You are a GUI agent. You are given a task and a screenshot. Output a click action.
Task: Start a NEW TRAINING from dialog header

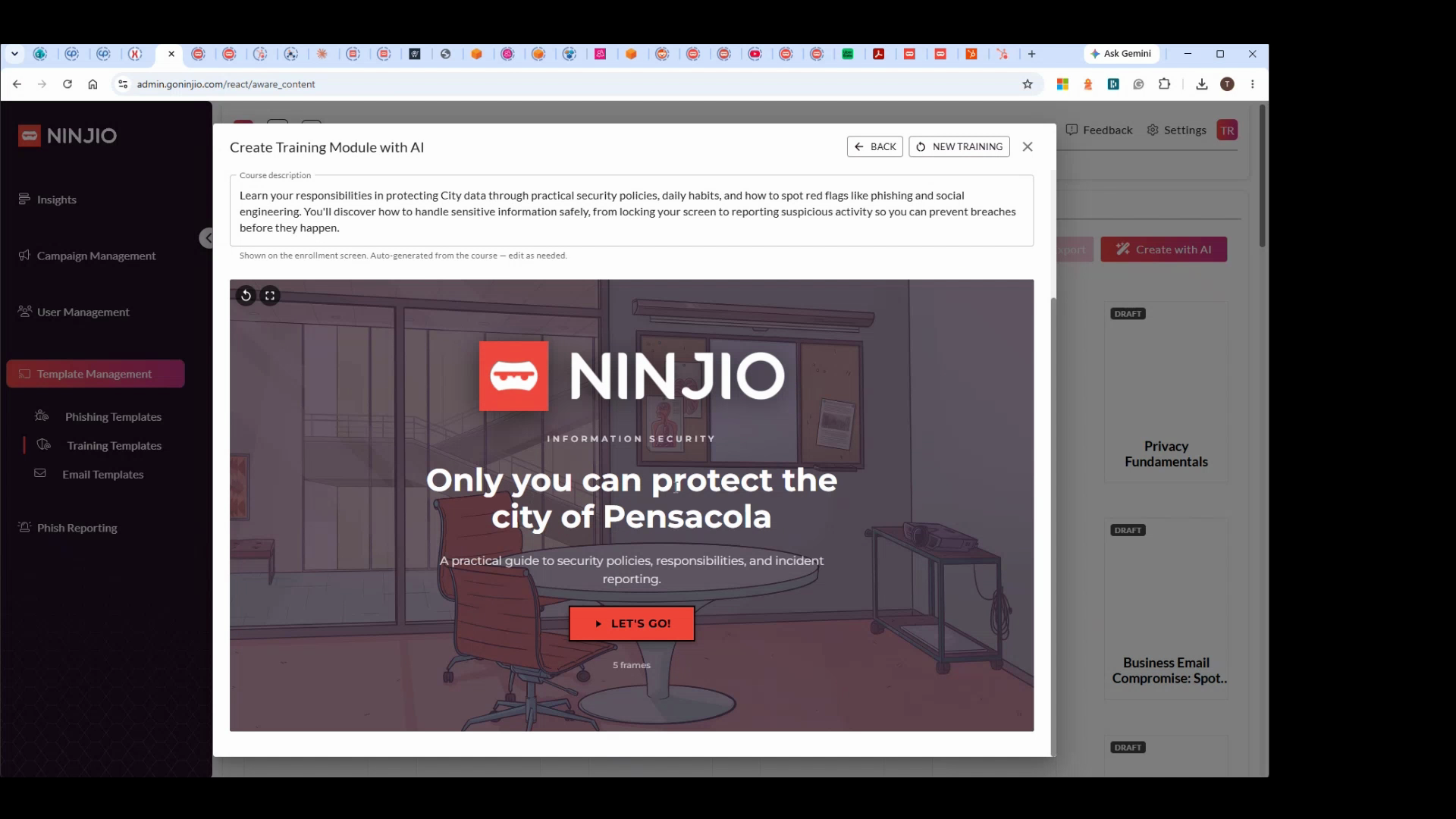click(x=959, y=147)
